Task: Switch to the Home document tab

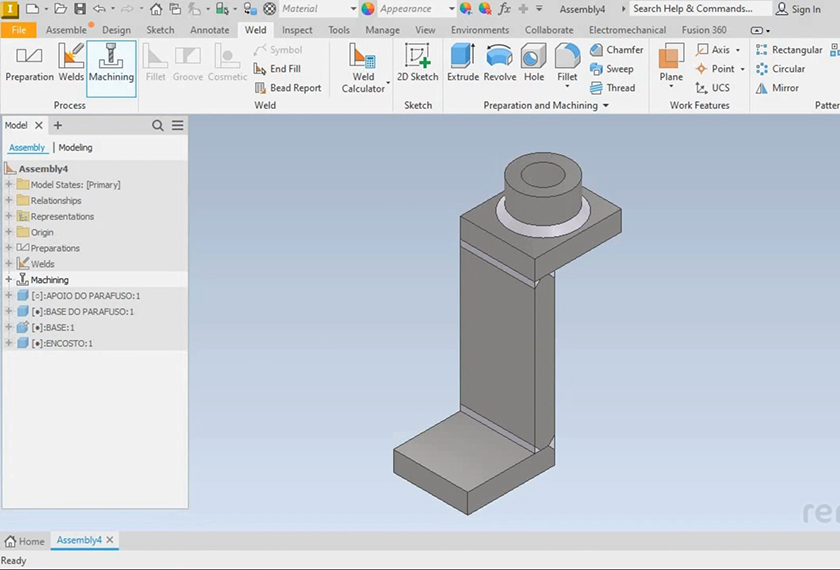Action: pos(25,541)
